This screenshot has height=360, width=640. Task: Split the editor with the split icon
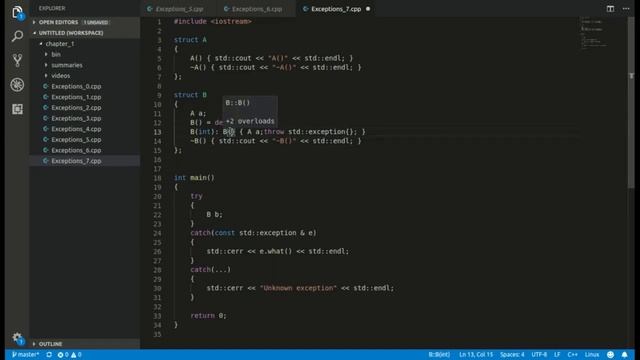(x=610, y=9)
